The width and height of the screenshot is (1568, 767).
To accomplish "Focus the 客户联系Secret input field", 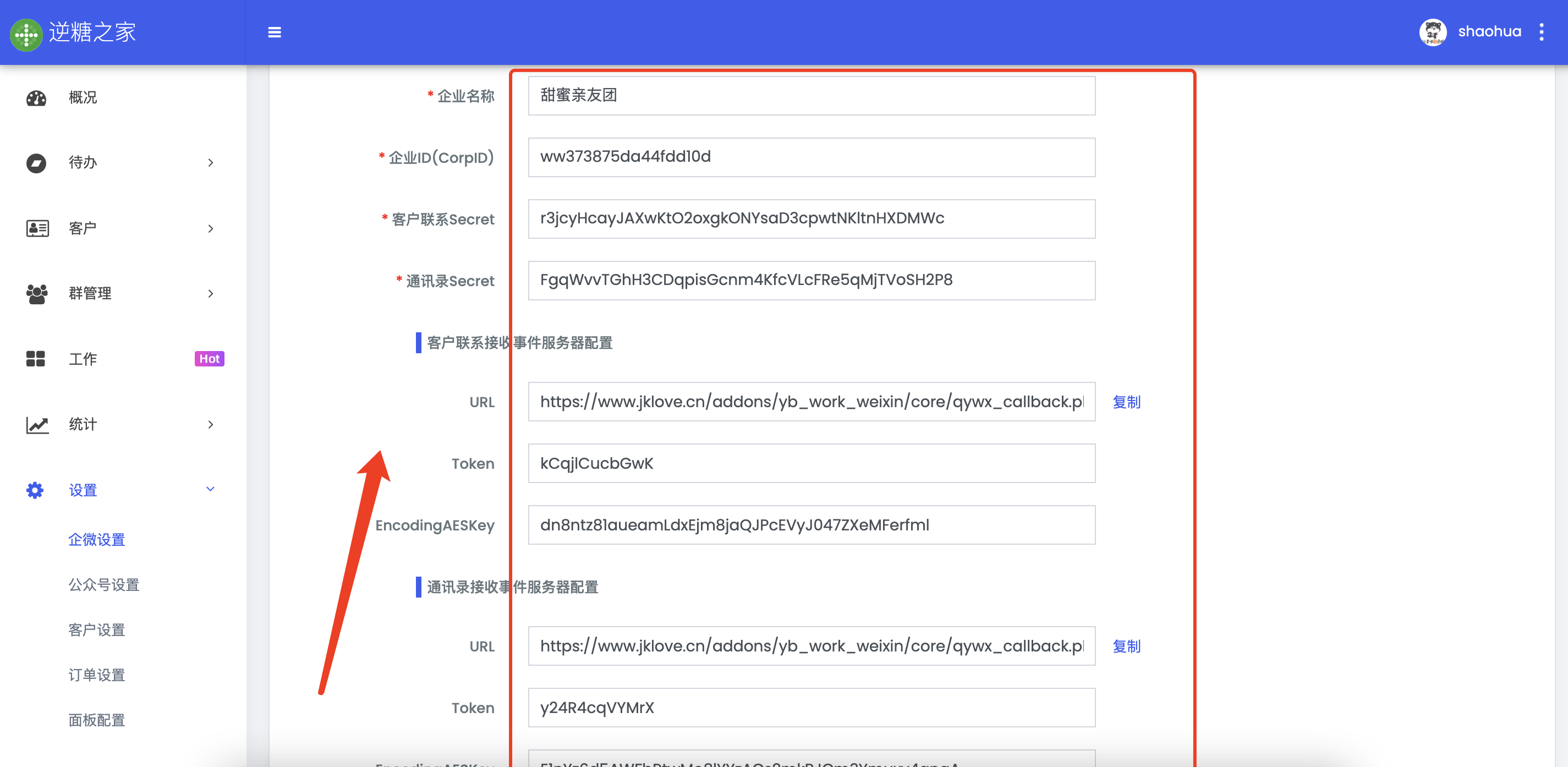I will coord(812,218).
